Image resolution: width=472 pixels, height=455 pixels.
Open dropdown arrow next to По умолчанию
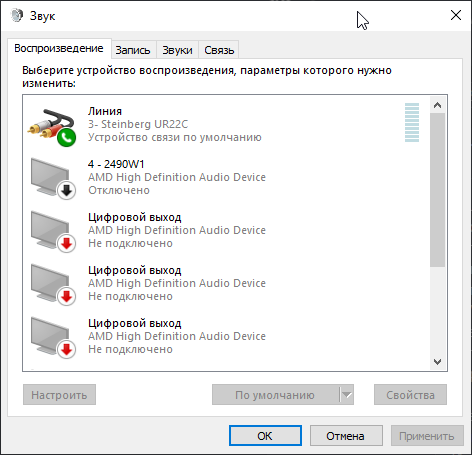(x=347, y=395)
